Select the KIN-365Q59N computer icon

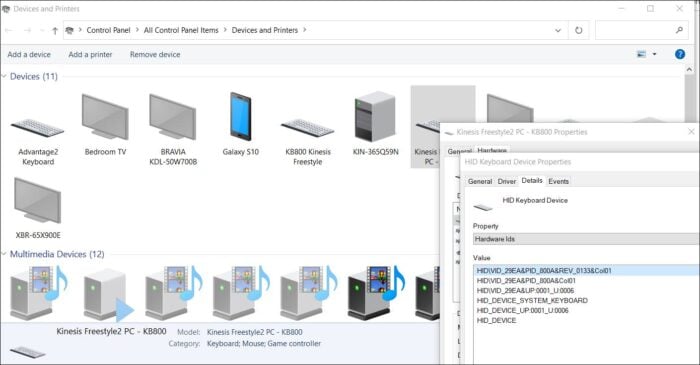(x=375, y=116)
